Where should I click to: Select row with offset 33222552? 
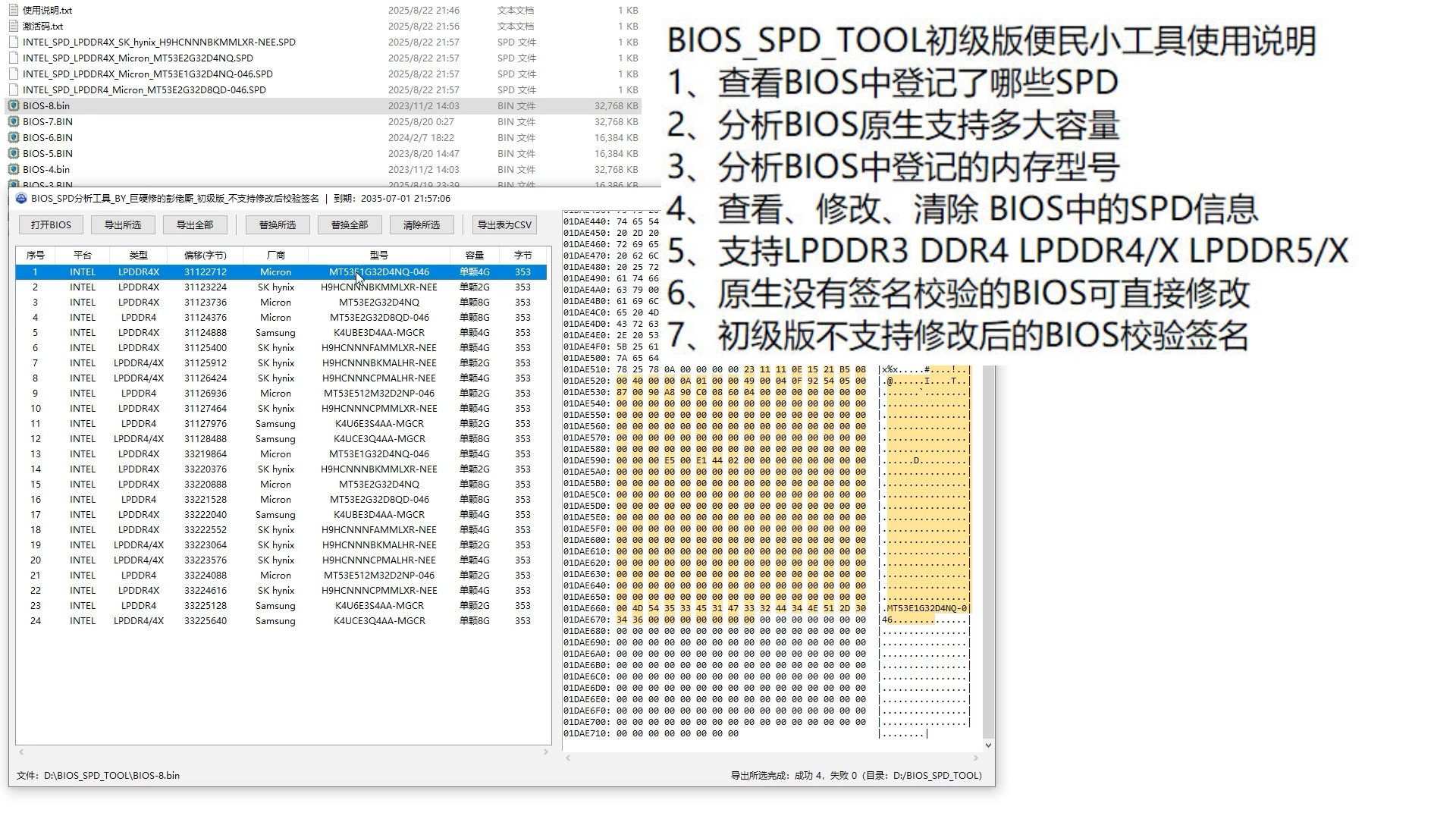(x=281, y=530)
